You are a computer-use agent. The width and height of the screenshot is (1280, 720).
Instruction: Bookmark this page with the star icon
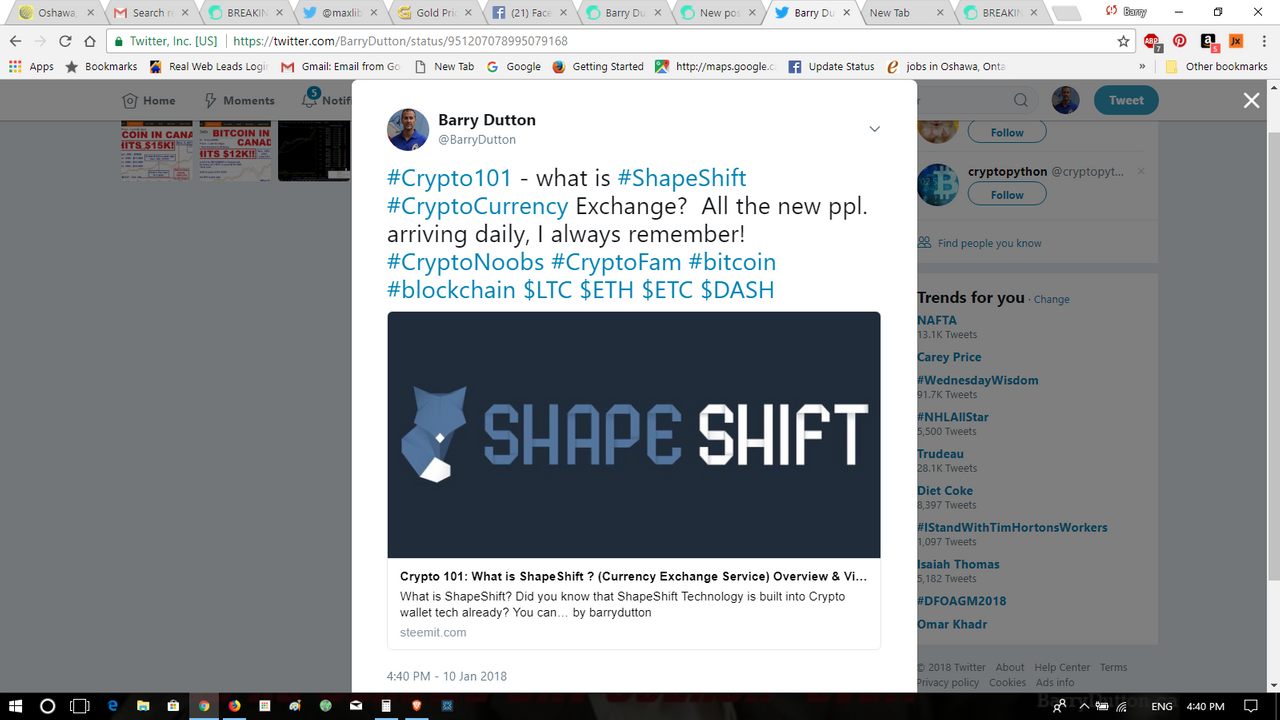(x=1123, y=41)
